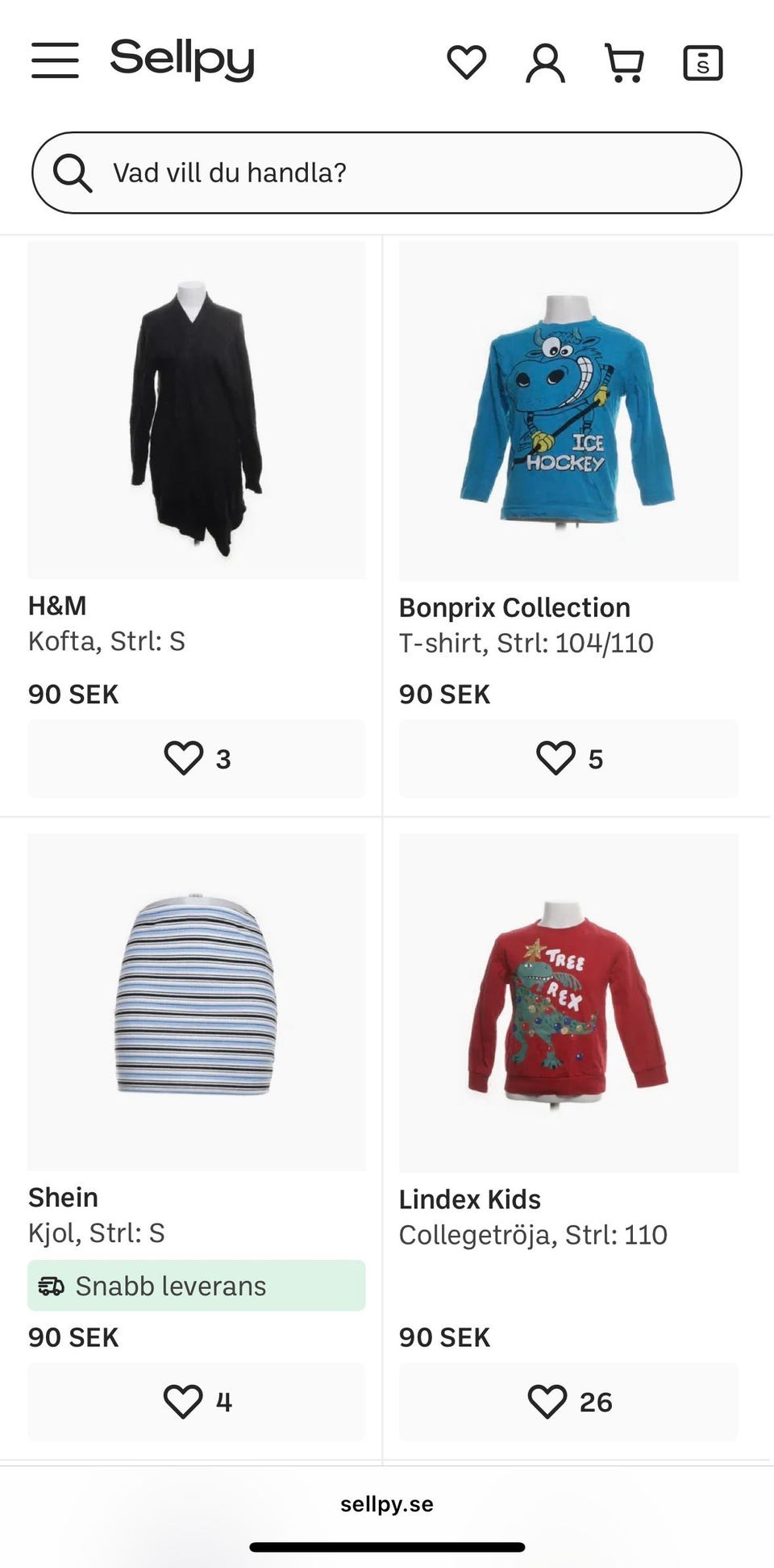Open the Bonprix Collection product title
This screenshot has width=774, height=1568.
[x=514, y=607]
